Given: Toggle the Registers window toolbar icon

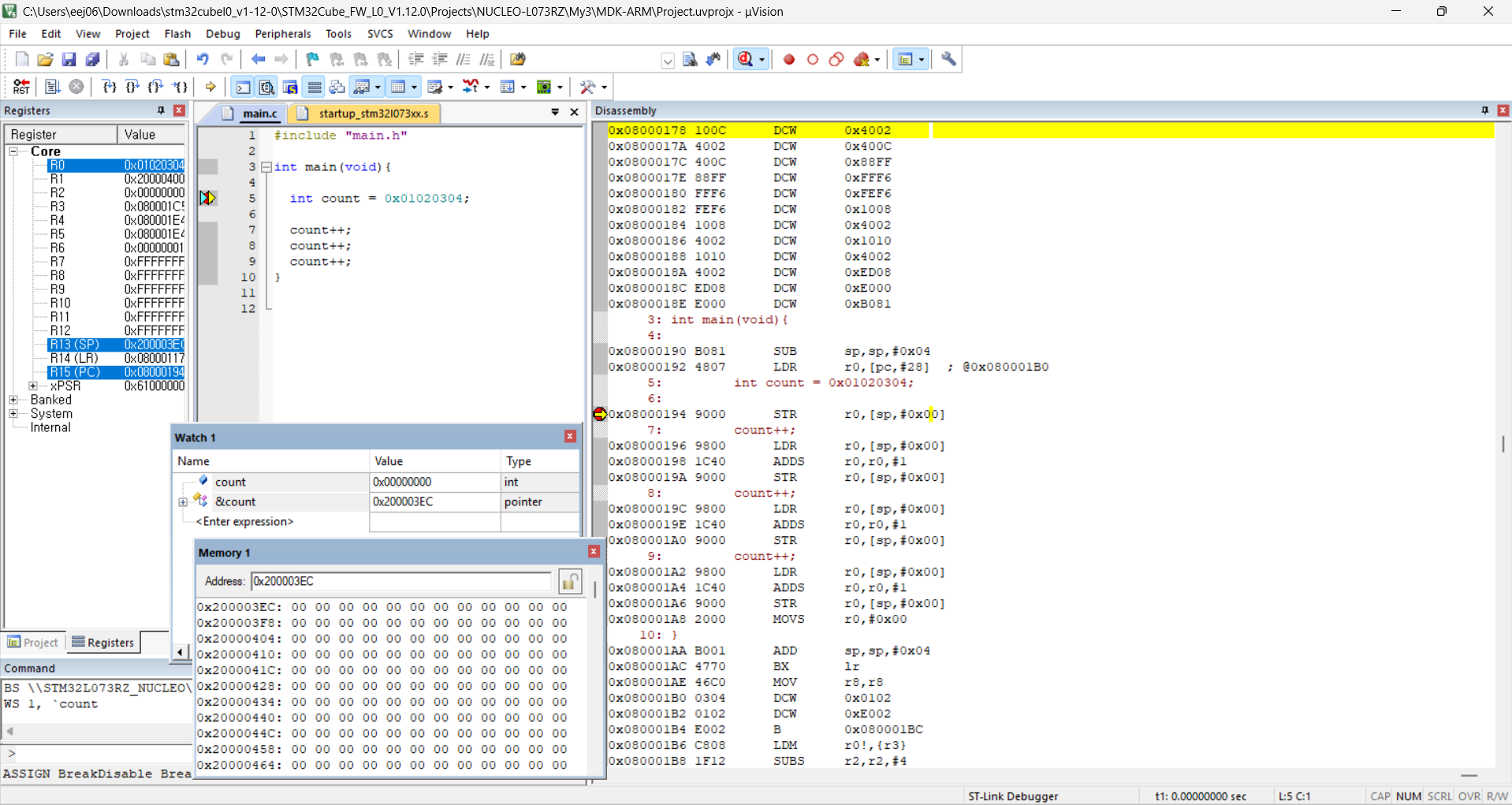Looking at the screenshot, I should click(x=315, y=87).
